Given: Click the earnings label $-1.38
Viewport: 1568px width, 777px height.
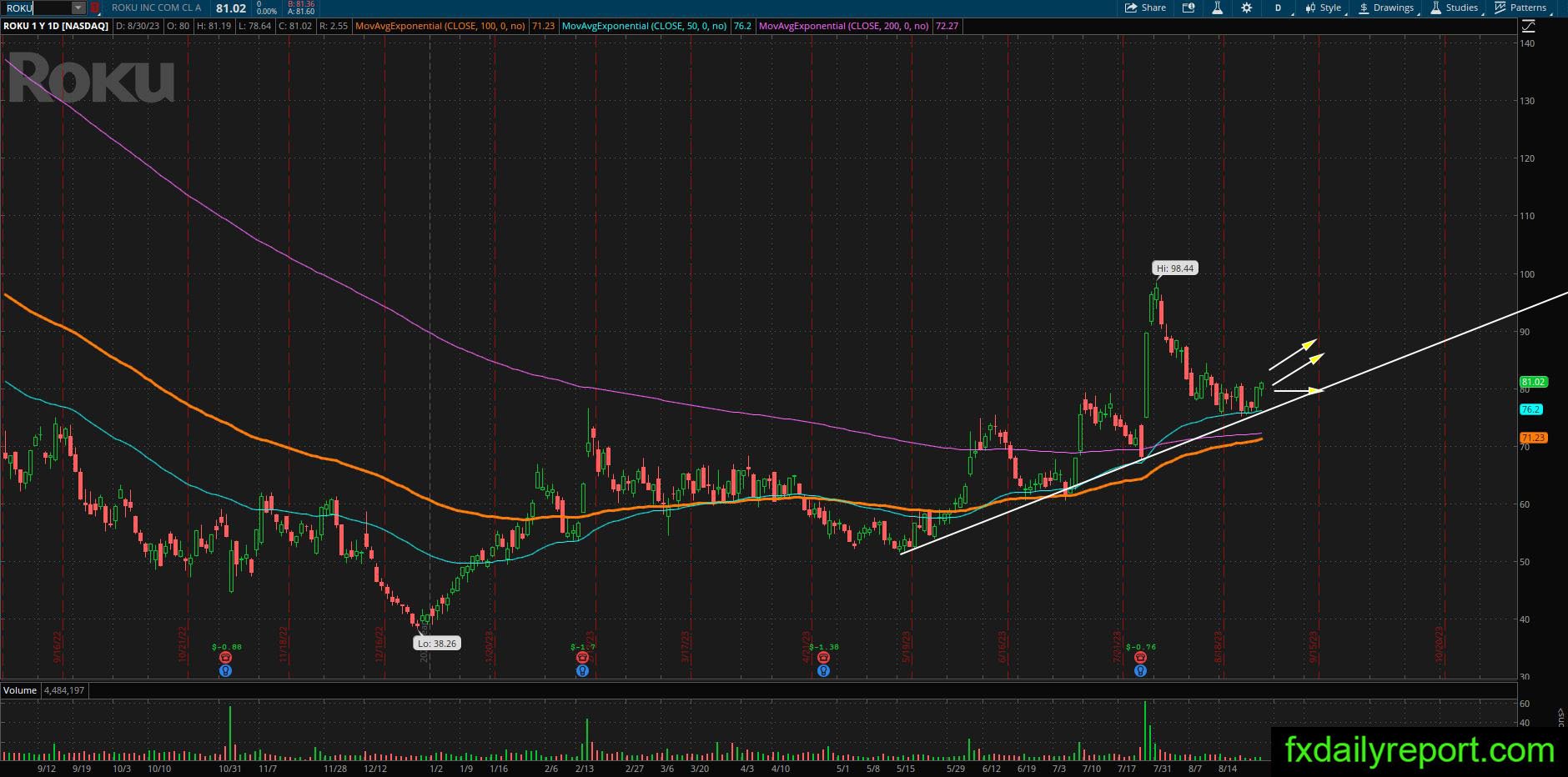Looking at the screenshot, I should tap(823, 647).
